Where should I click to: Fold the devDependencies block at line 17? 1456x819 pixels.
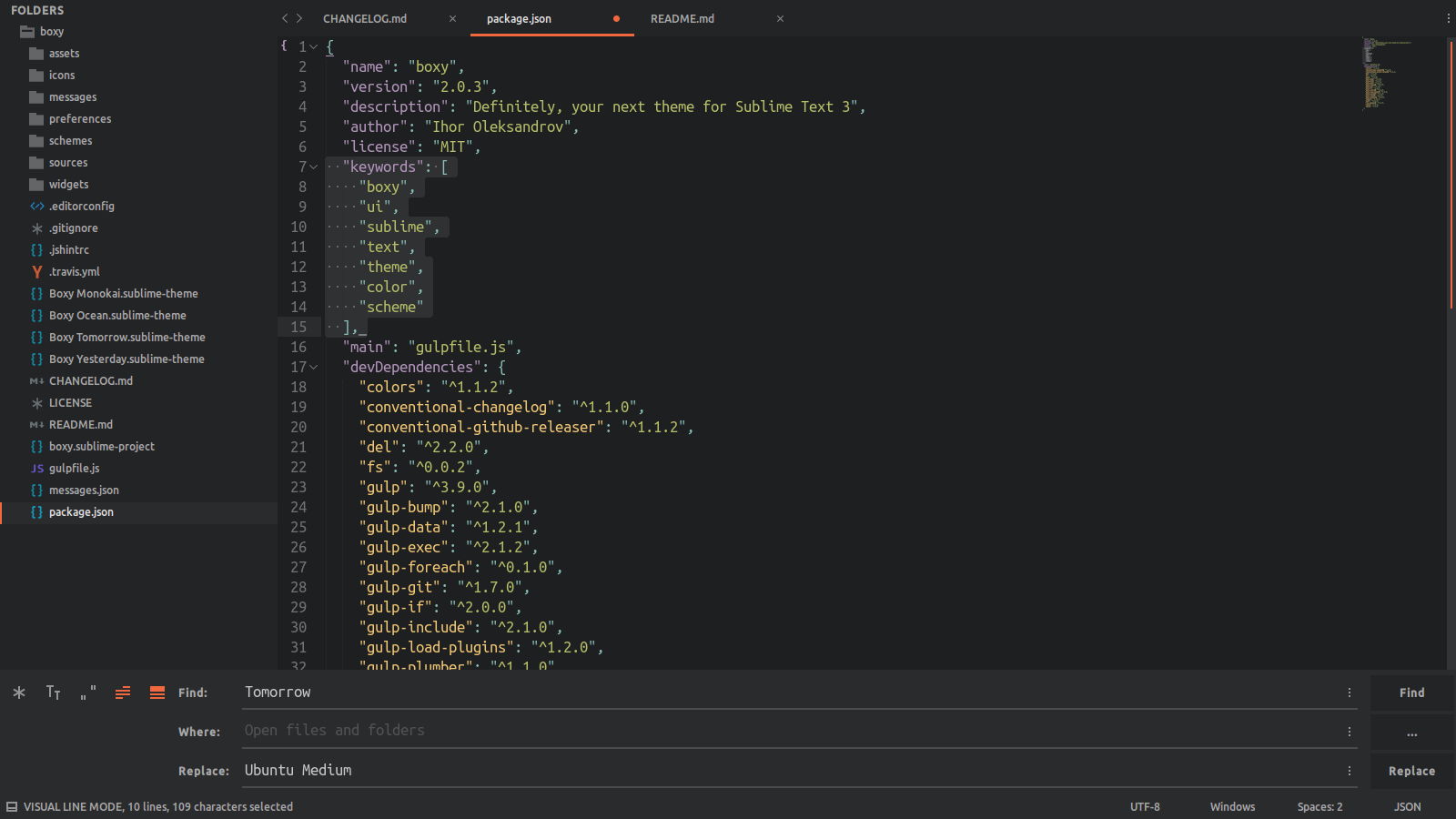click(314, 368)
